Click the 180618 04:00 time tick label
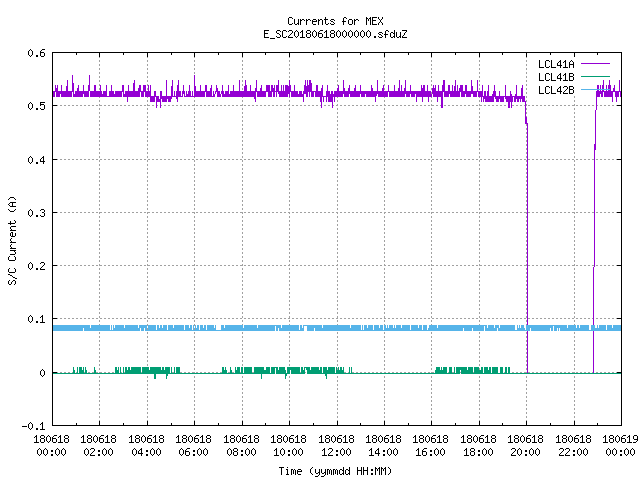Viewport: 640px width, 480px height. (x=146, y=446)
